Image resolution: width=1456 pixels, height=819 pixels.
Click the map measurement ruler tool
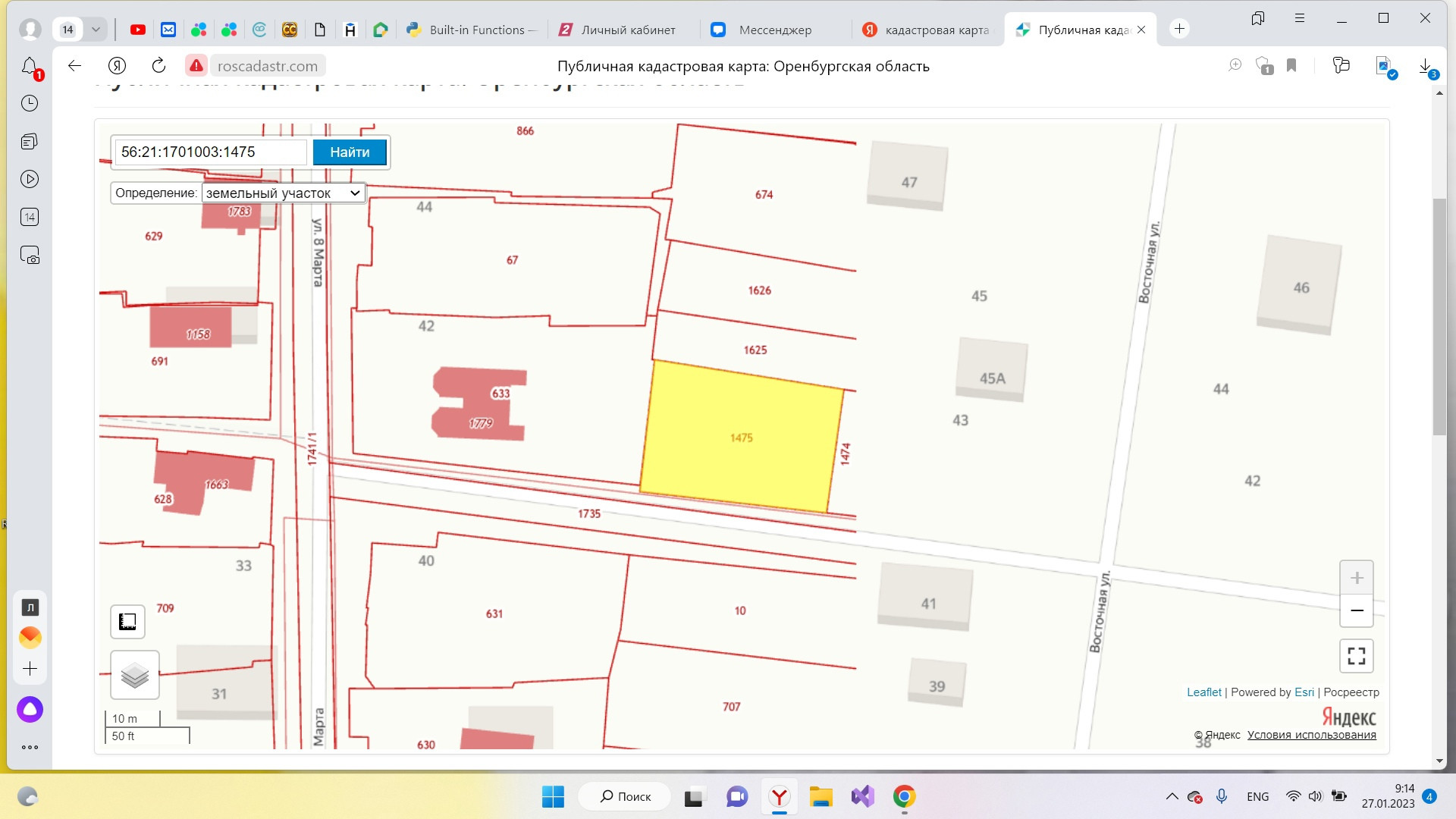point(127,622)
